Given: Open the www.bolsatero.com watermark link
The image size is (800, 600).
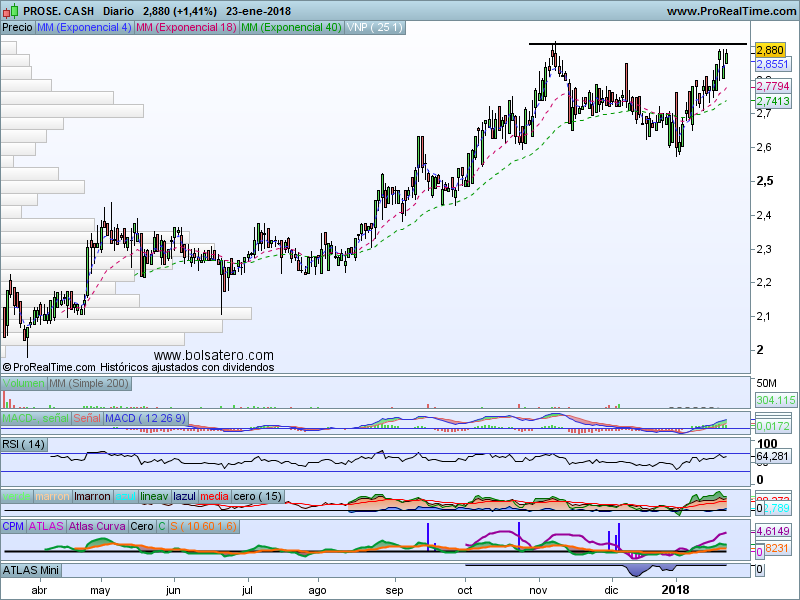Looking at the screenshot, I should click(214, 355).
